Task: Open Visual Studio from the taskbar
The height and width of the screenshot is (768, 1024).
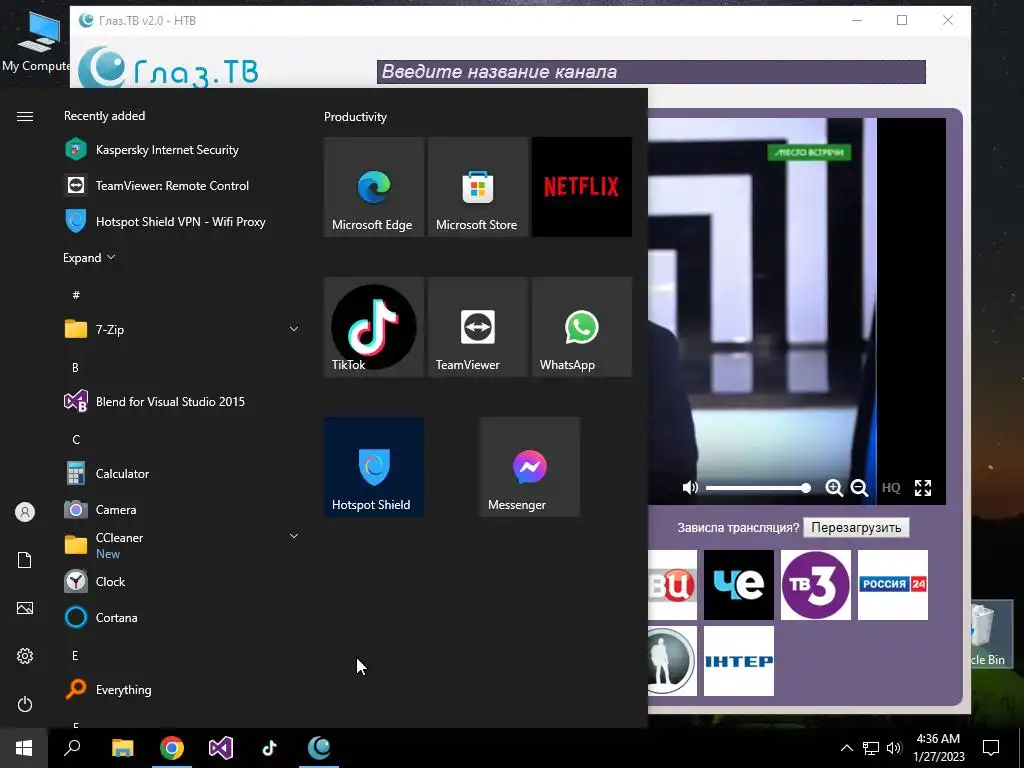Action: (221, 748)
